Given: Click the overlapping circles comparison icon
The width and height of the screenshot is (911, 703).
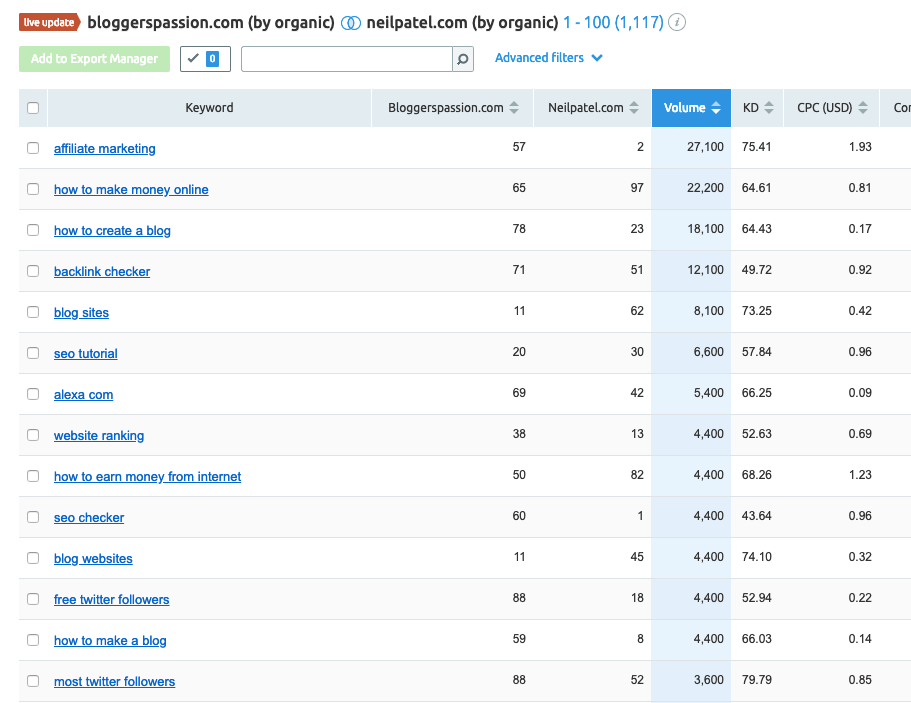Looking at the screenshot, I should tap(350, 23).
